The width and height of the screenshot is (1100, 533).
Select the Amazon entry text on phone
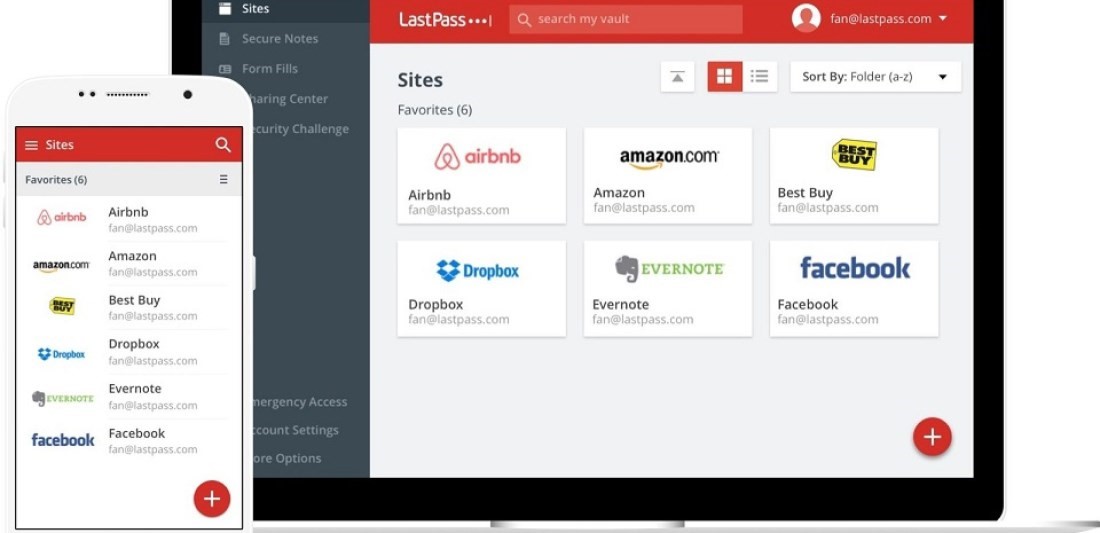(153, 264)
